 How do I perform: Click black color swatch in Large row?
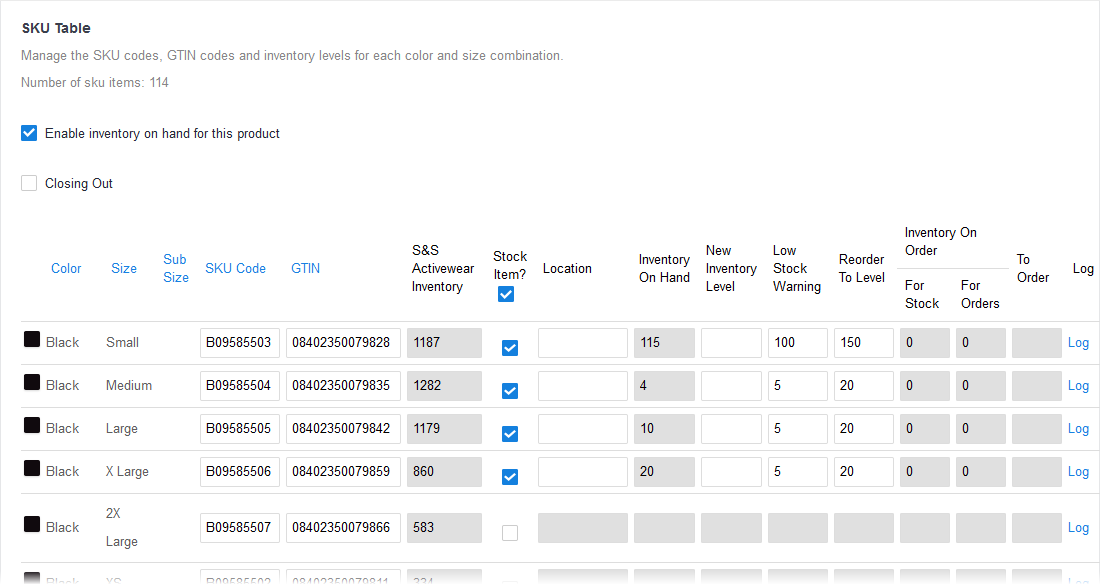(x=32, y=426)
